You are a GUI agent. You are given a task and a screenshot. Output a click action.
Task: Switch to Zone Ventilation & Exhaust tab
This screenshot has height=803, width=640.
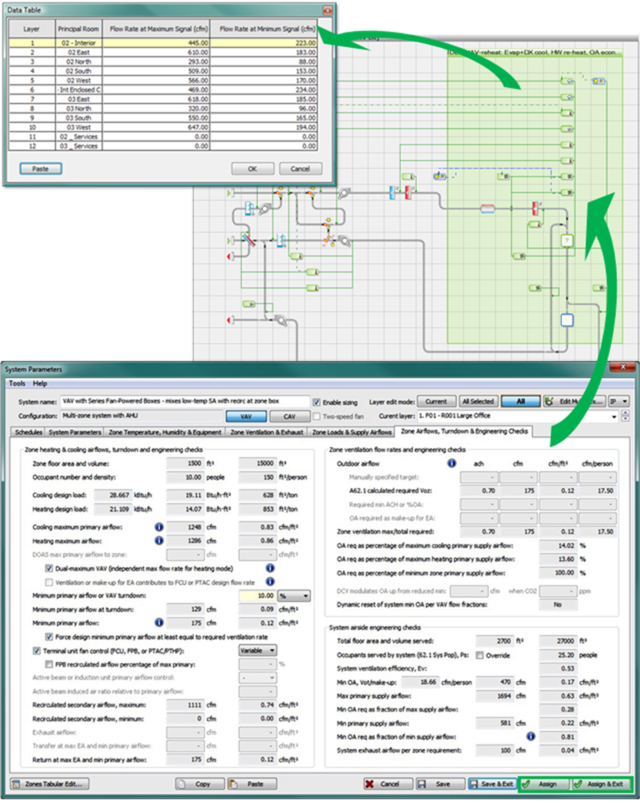click(267, 432)
